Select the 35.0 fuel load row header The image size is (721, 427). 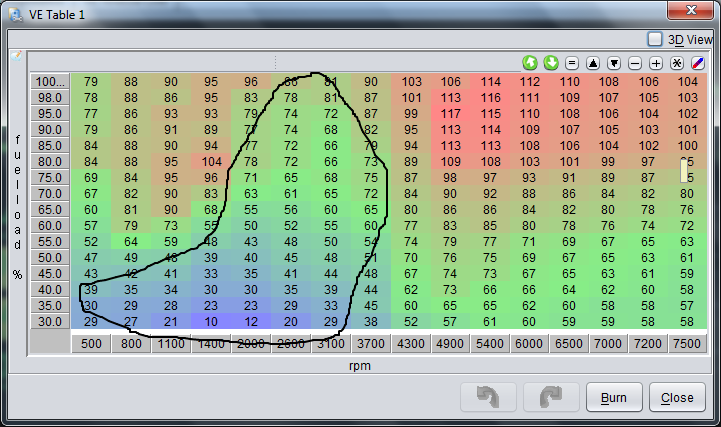[x=50, y=306]
